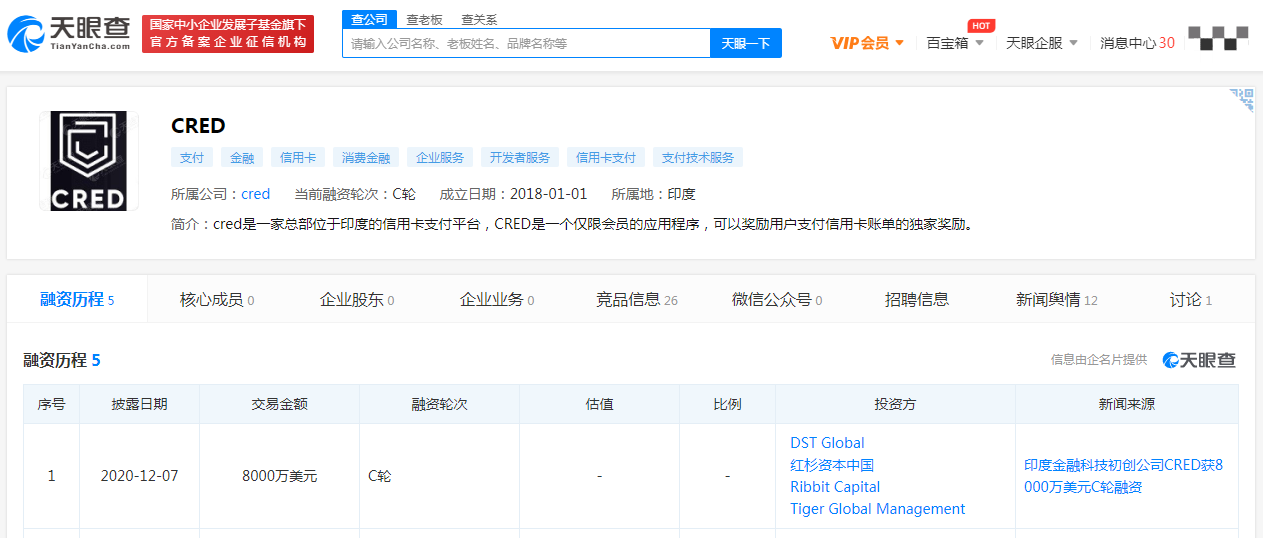Click the 8000万美元 amount cell

coord(279,476)
